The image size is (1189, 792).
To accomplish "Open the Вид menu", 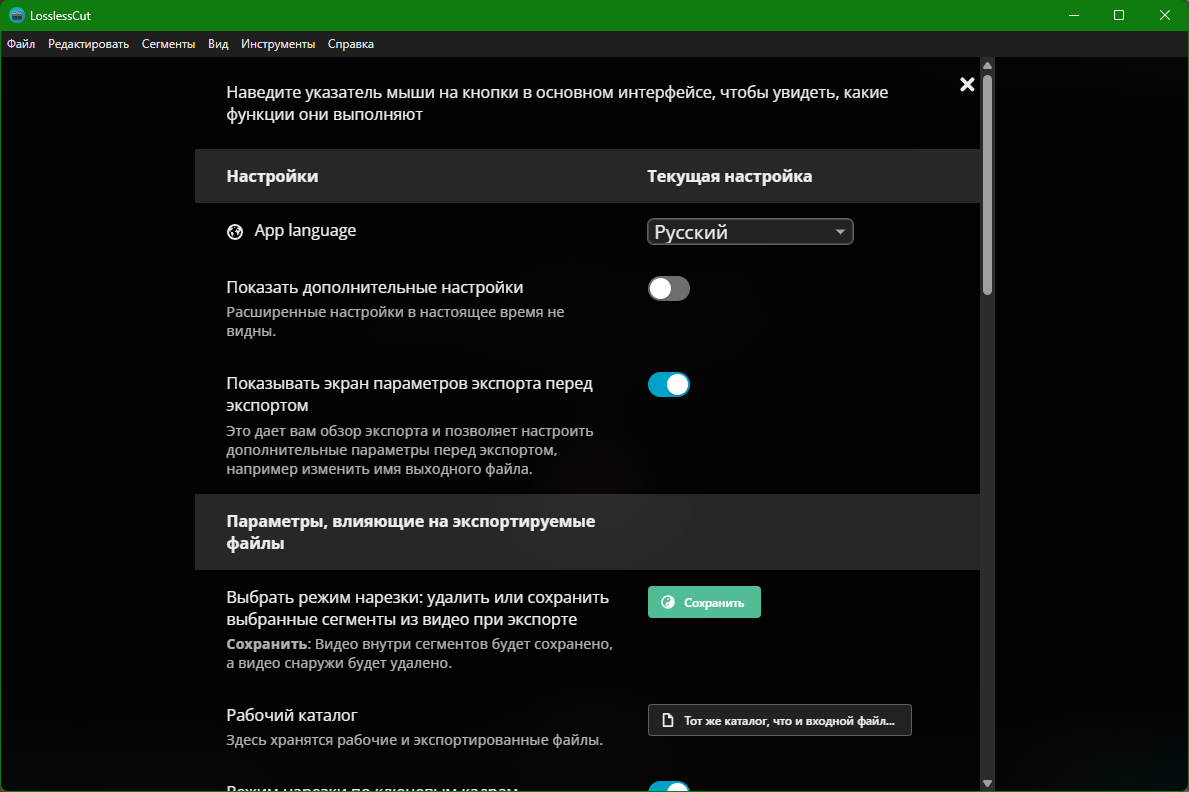I will pos(218,44).
